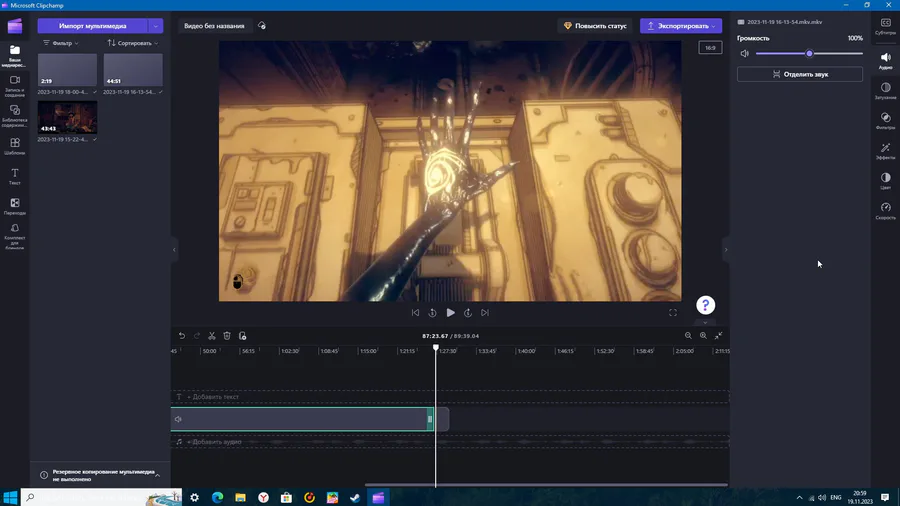Open the Windows Start menu

10,497
